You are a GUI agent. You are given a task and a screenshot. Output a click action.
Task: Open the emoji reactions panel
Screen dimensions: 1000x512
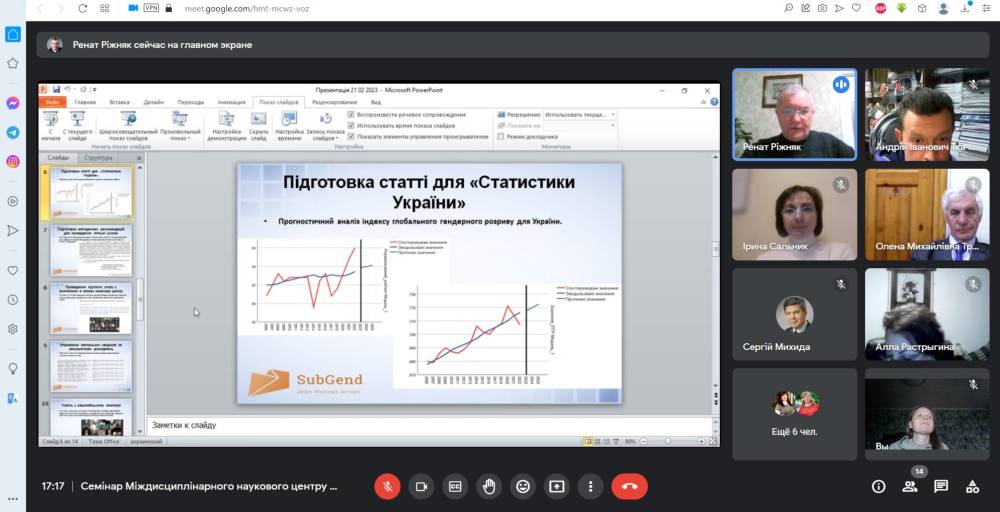[522, 486]
